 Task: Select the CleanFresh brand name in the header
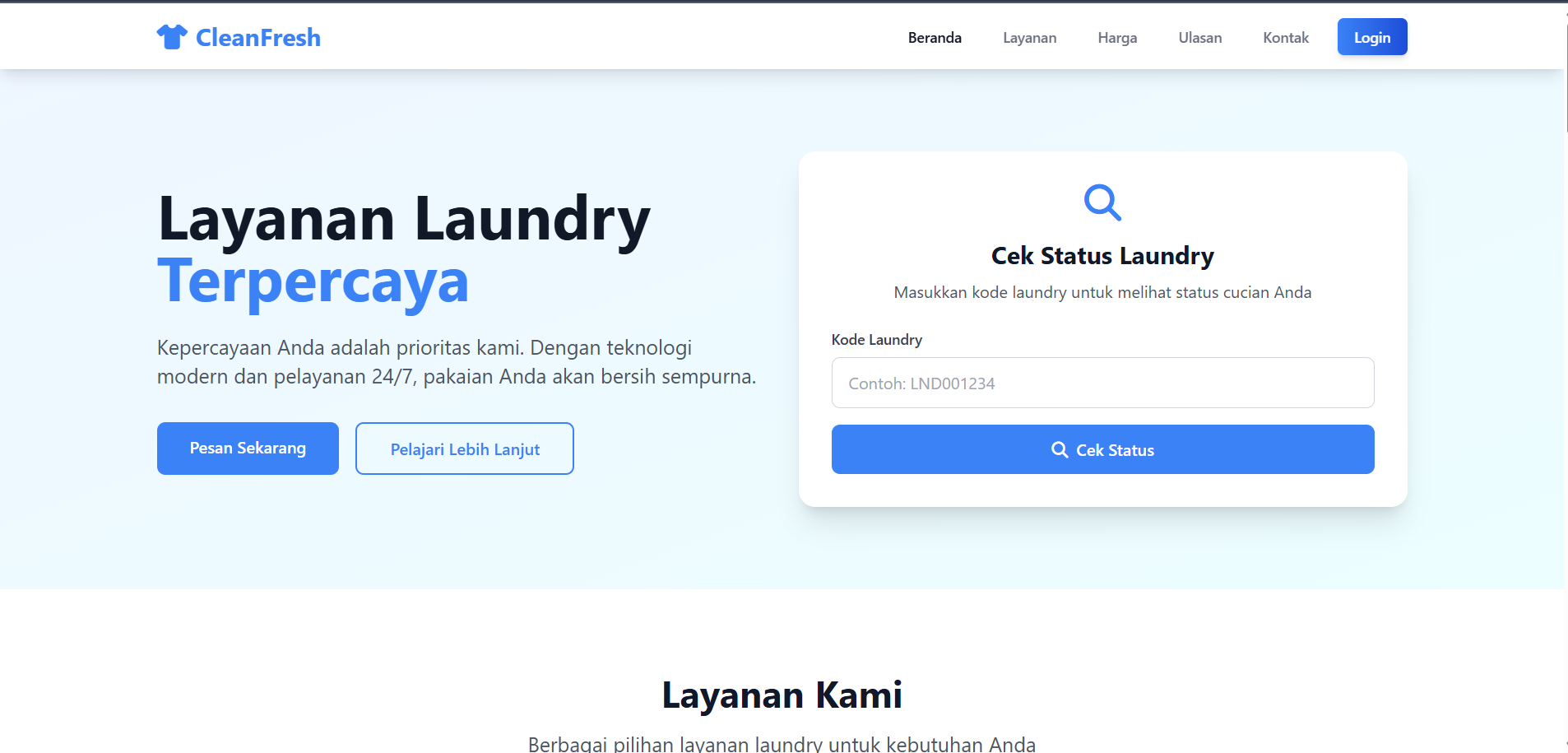coord(257,37)
